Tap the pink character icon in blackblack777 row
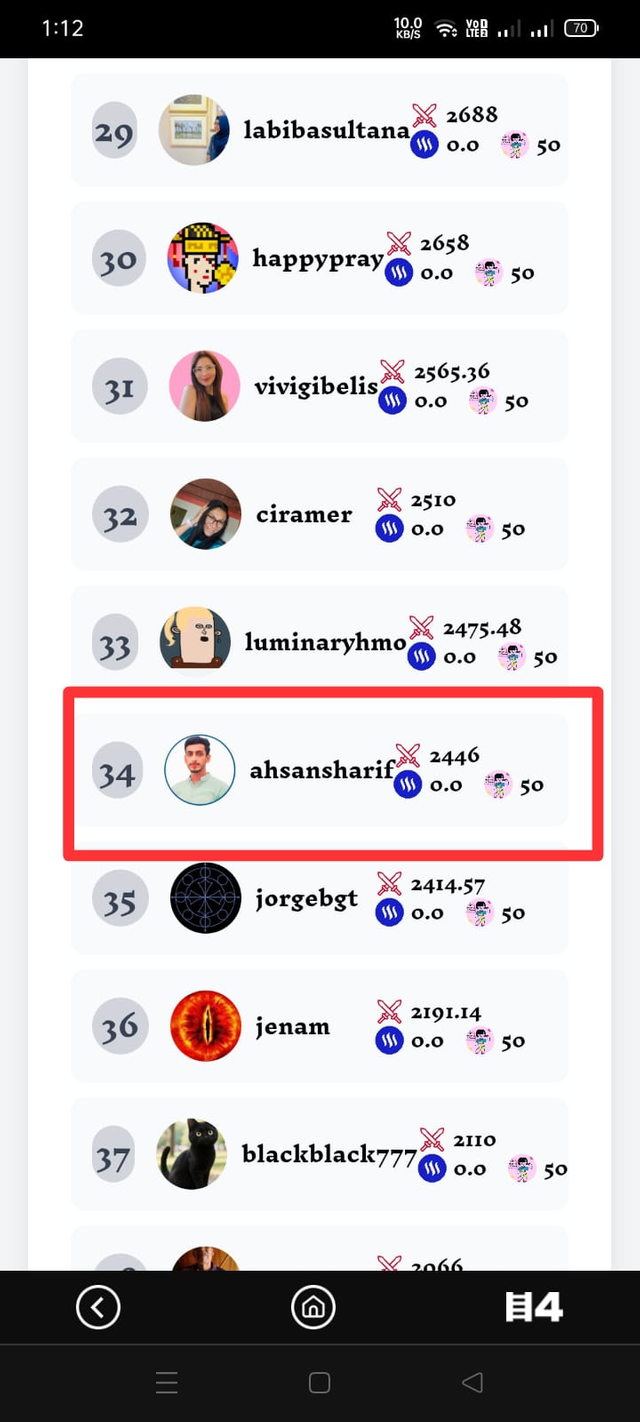Image resolution: width=640 pixels, height=1422 pixels. click(522, 1168)
